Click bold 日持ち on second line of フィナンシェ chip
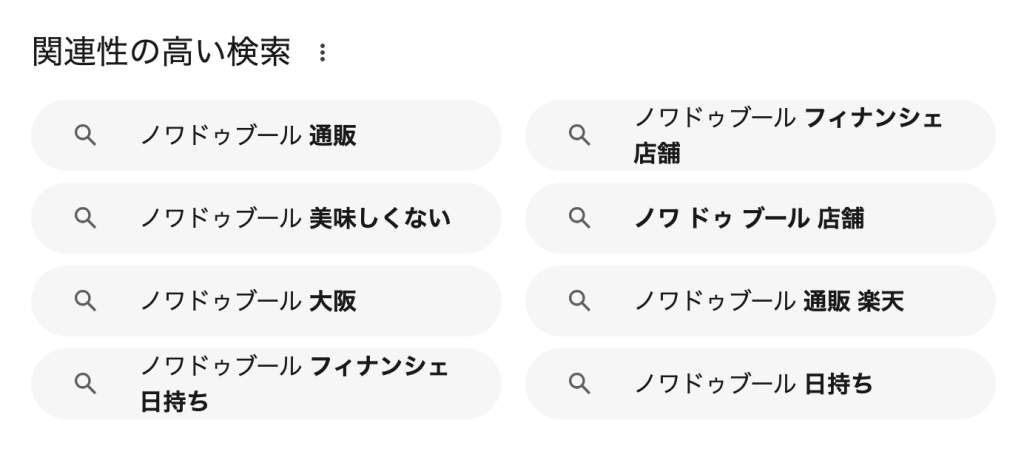Viewport: 1024px width, 457px height. (175, 403)
